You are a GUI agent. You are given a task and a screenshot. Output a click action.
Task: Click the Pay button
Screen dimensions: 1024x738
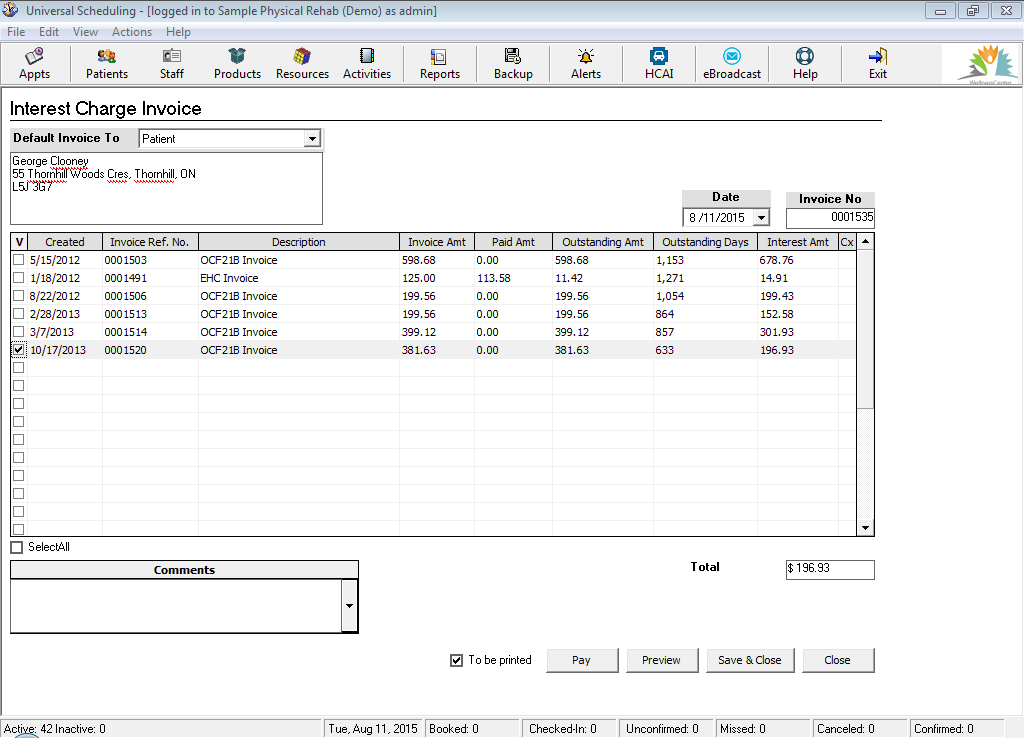pos(582,660)
